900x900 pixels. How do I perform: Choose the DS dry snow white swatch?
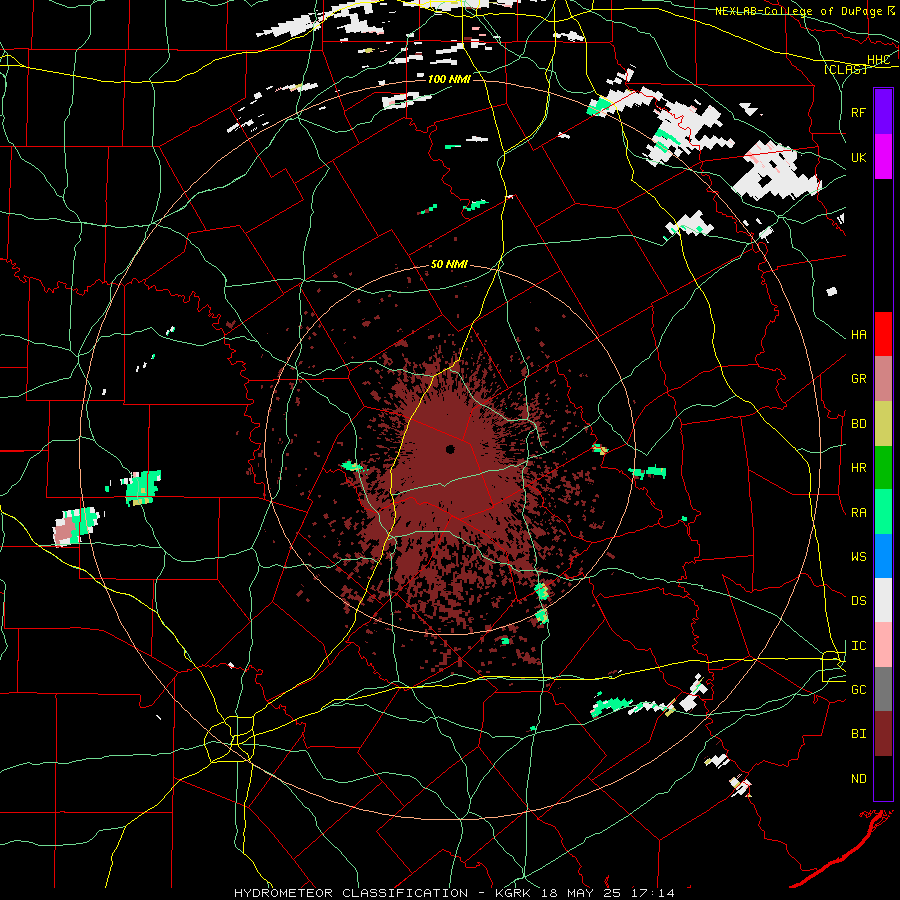click(883, 600)
